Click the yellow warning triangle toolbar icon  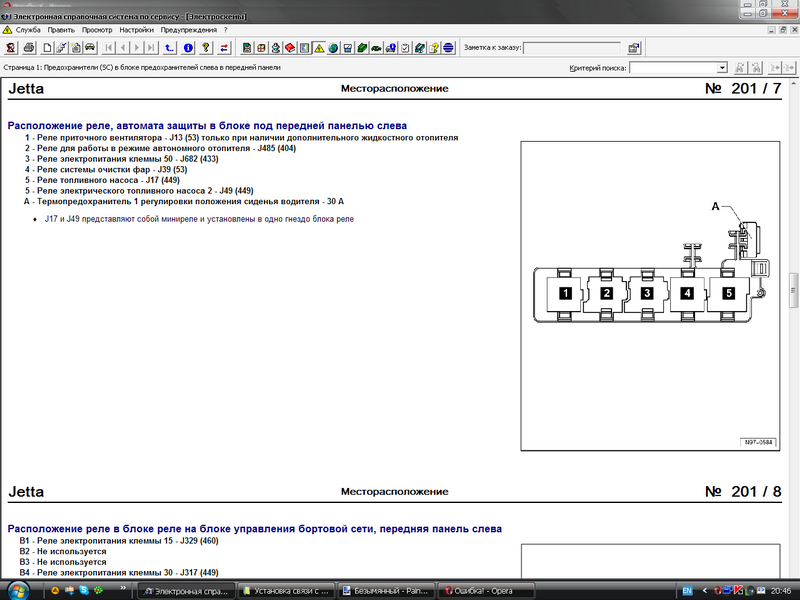[319, 48]
